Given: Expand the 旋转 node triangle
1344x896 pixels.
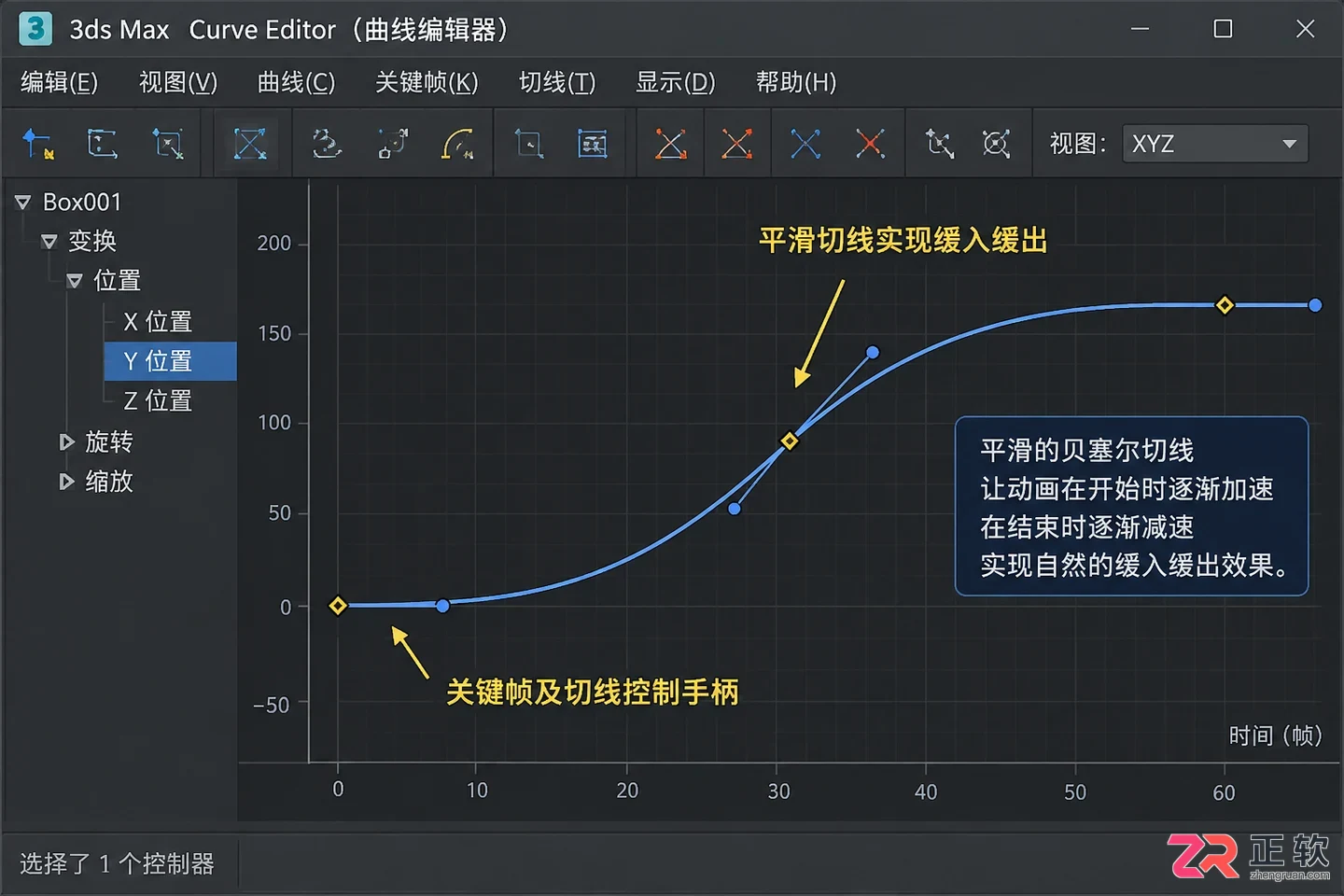Looking at the screenshot, I should (66, 441).
